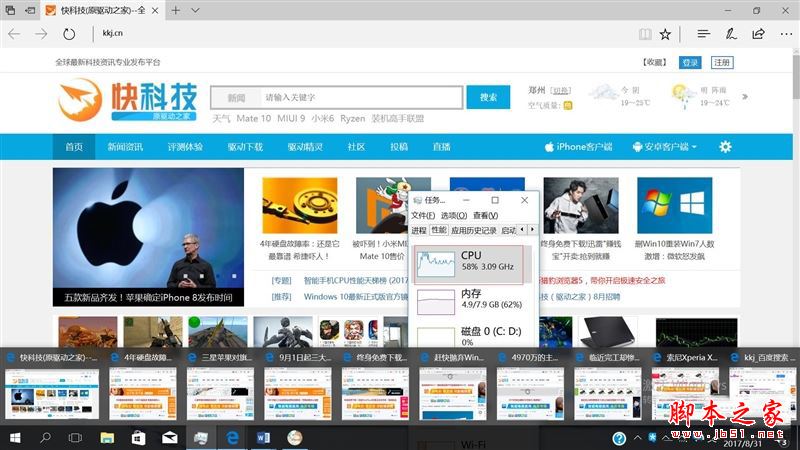
Task: Click the Ryzen hot keyword
Action: [x=353, y=118]
